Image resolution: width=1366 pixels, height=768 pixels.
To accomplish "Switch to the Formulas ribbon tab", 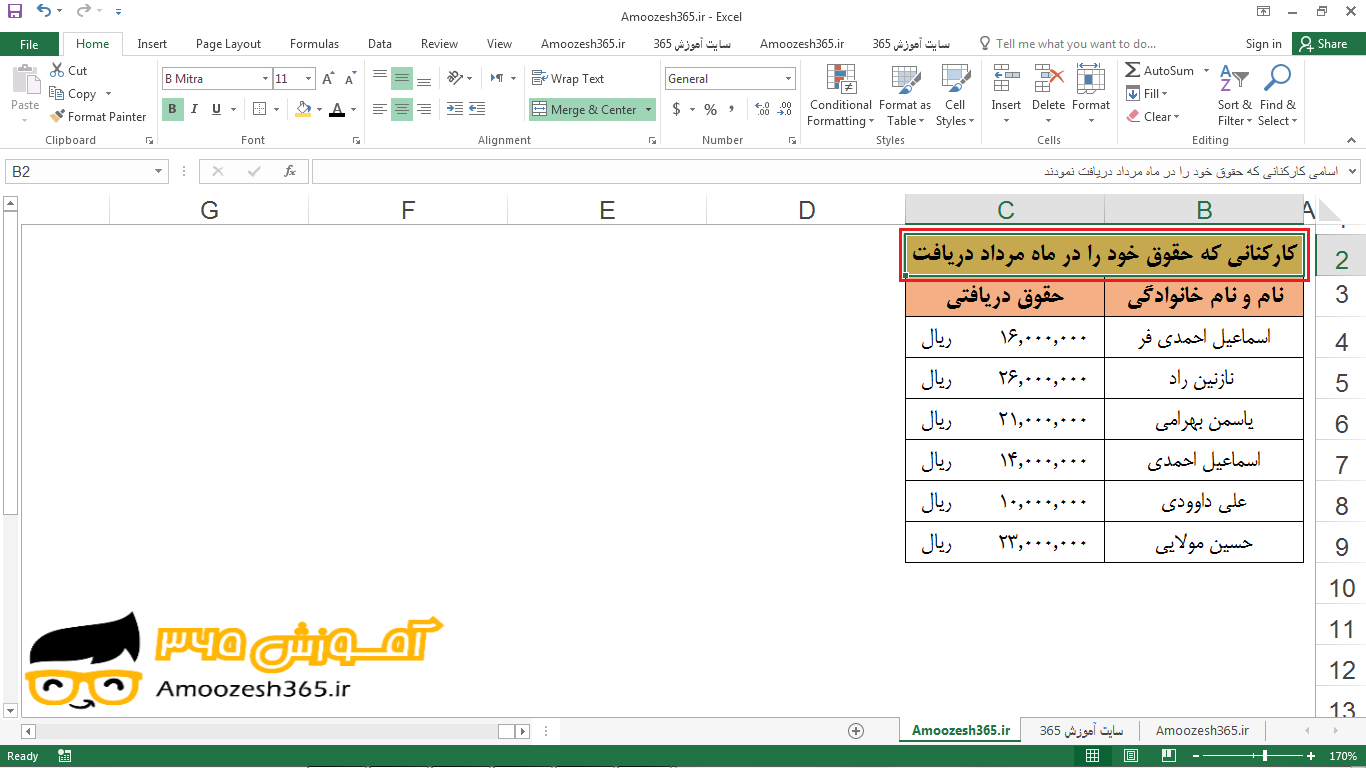I will coord(314,44).
